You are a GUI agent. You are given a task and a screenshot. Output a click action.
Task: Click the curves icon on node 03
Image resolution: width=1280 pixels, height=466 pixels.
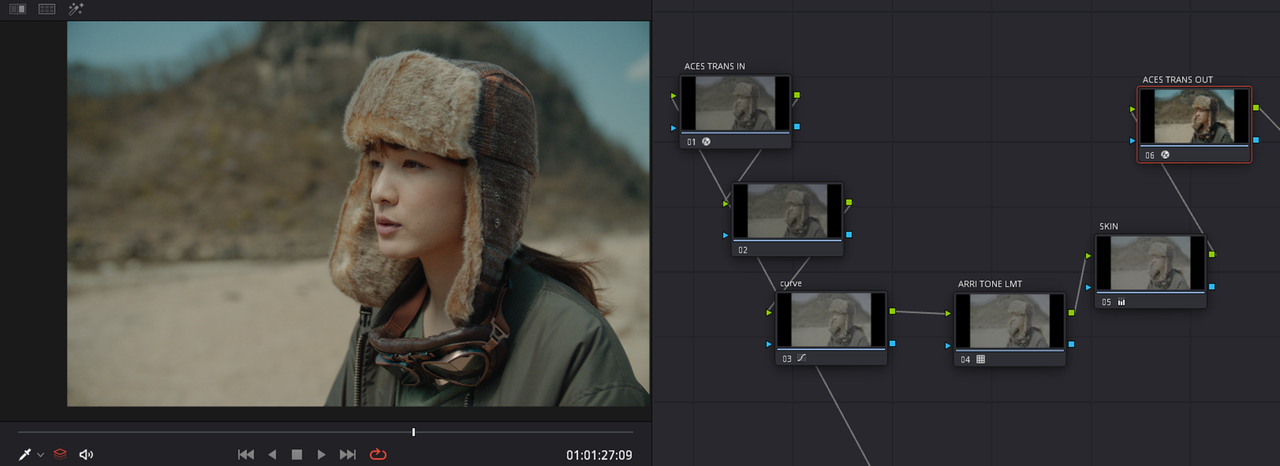pos(802,358)
